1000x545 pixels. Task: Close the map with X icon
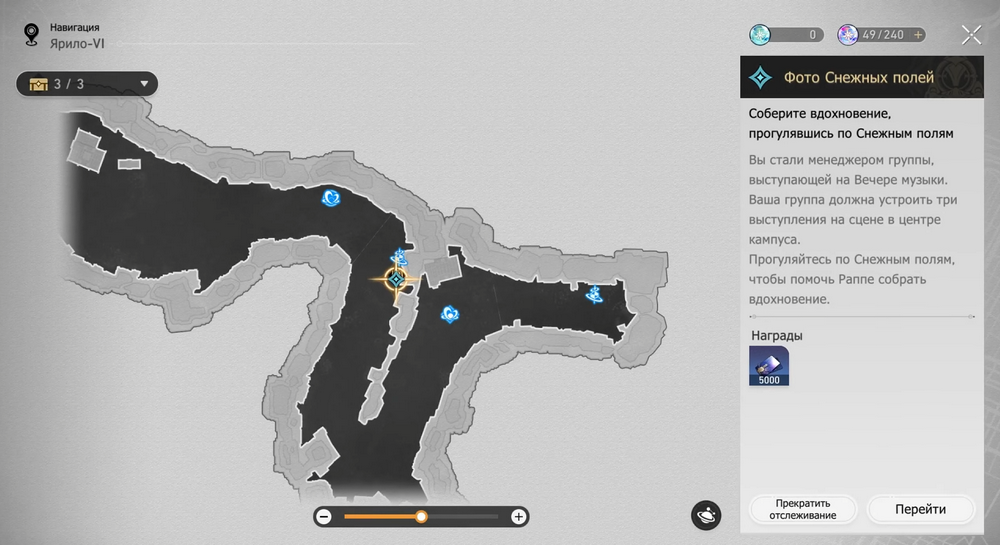tap(971, 35)
